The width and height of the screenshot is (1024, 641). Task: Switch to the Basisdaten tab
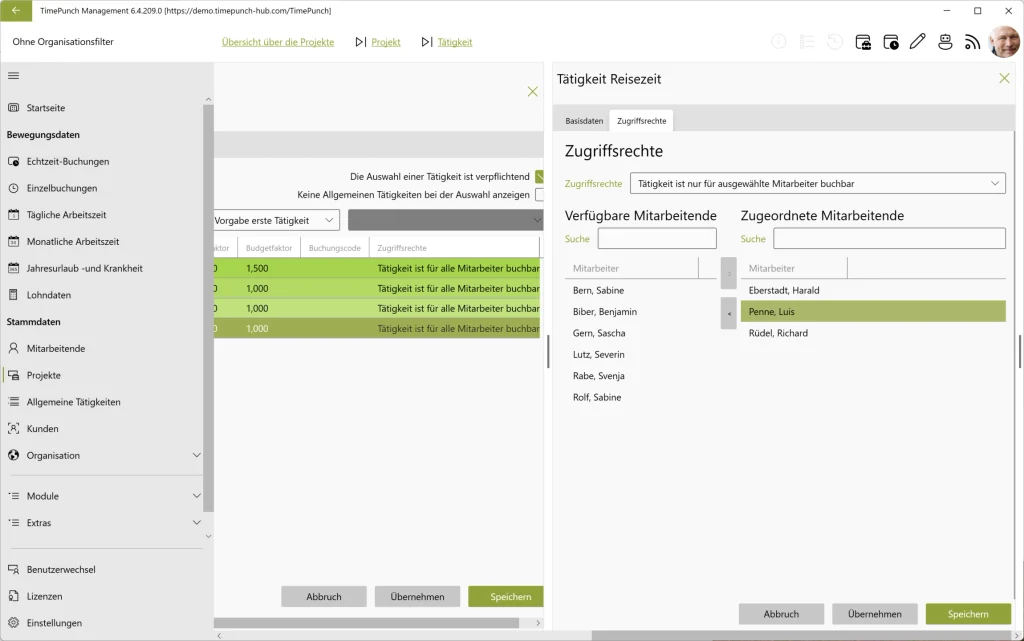click(x=584, y=121)
